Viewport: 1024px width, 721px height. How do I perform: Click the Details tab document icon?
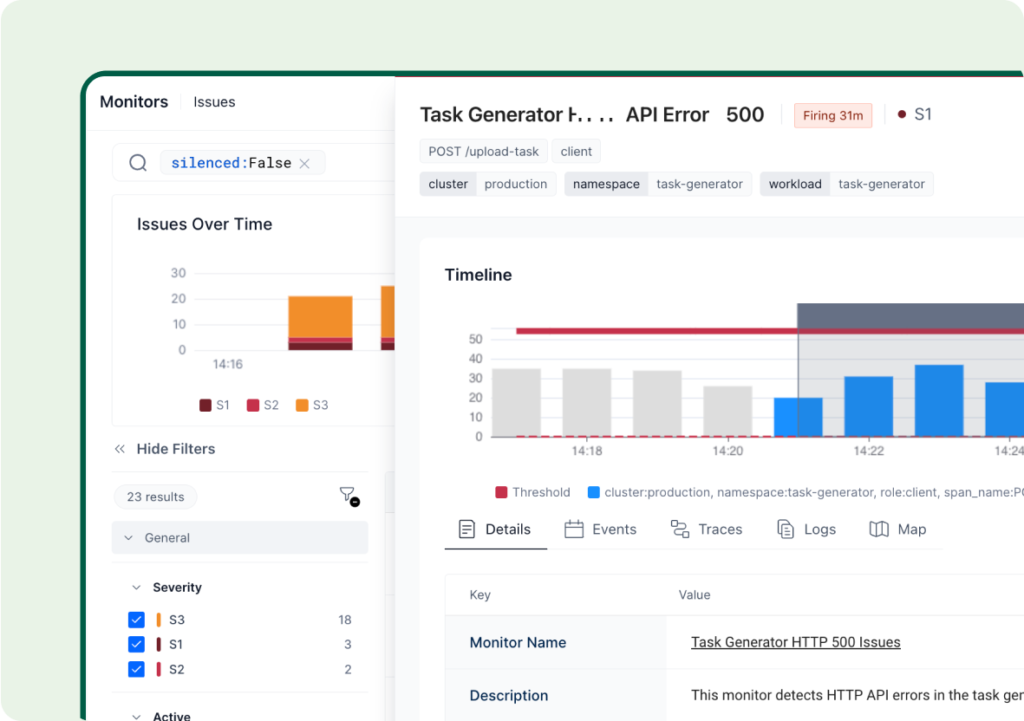click(467, 529)
